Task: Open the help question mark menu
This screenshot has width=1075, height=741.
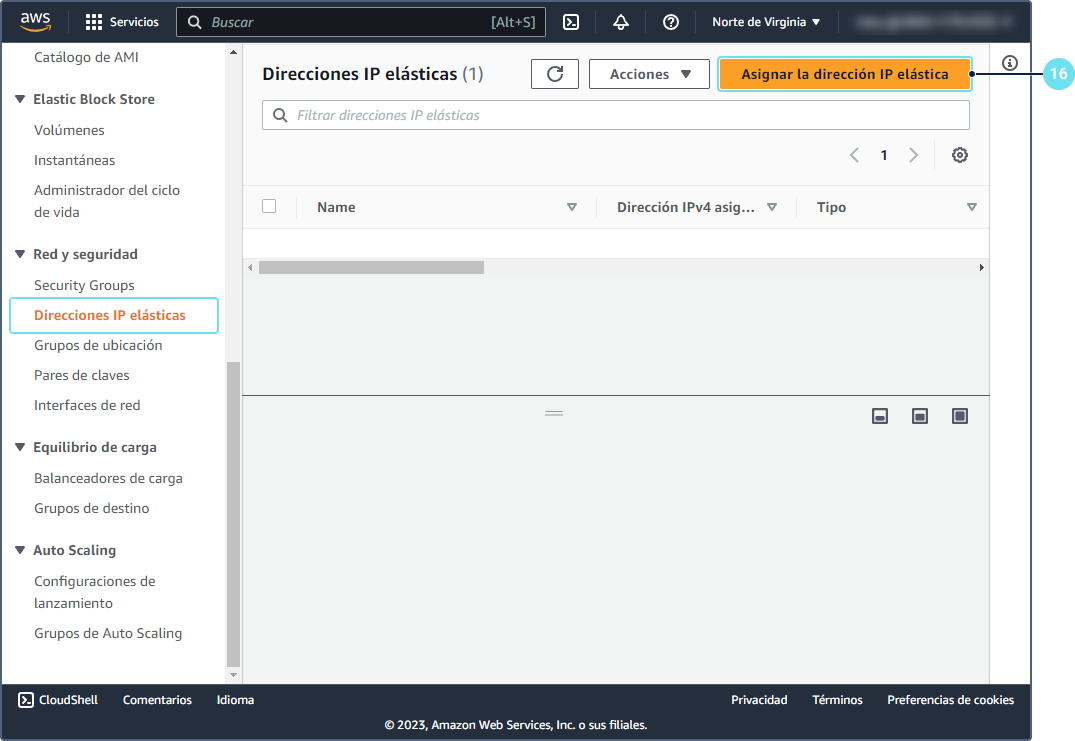Action: (671, 22)
